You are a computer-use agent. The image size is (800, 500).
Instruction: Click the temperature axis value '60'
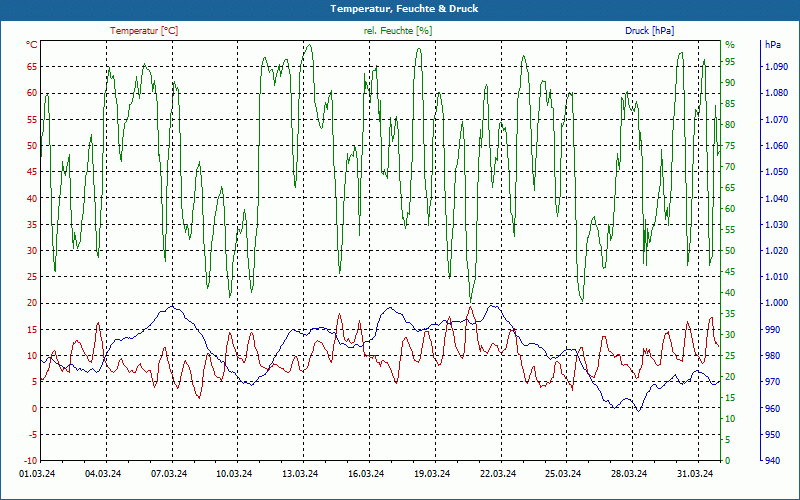[32, 93]
